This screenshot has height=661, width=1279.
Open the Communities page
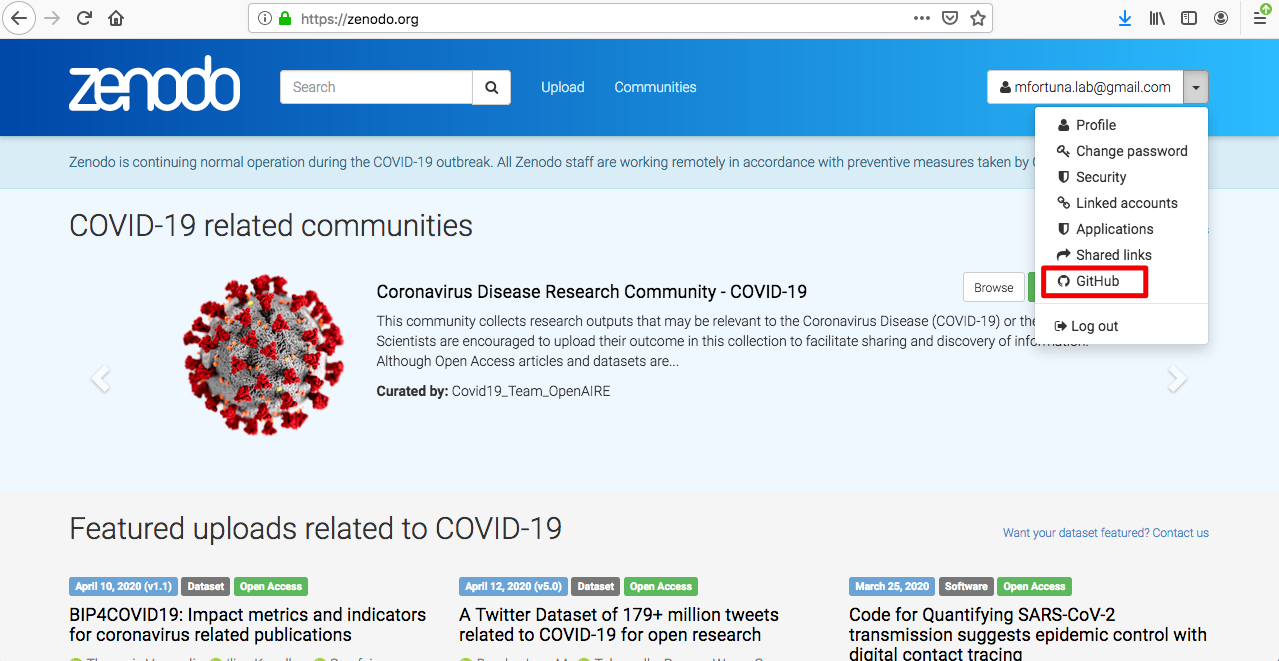(655, 87)
